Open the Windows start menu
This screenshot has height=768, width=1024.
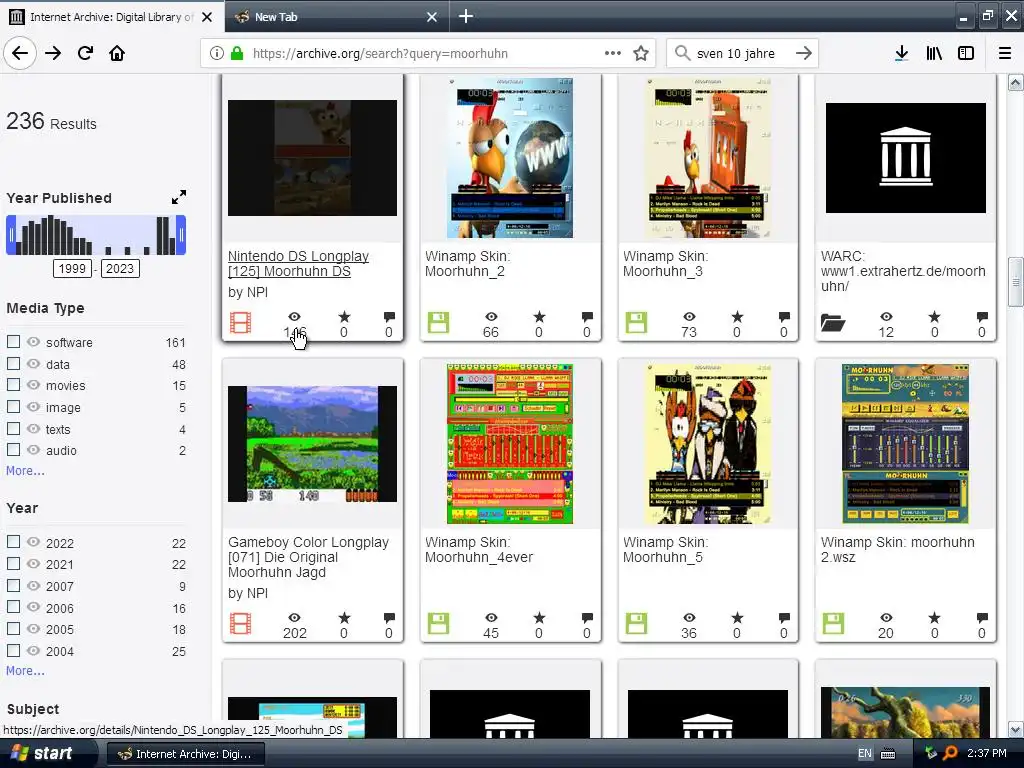pyautogui.click(x=47, y=754)
